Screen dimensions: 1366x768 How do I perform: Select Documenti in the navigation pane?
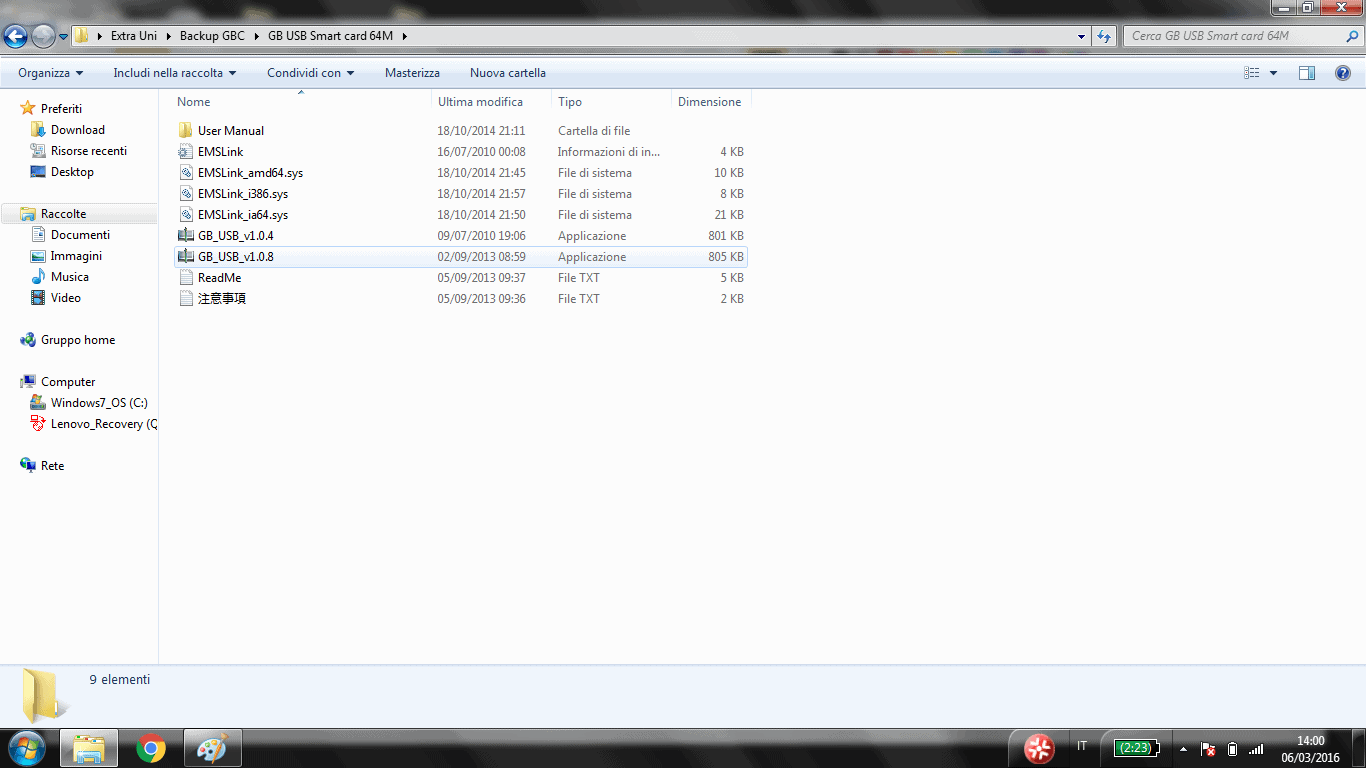click(80, 235)
